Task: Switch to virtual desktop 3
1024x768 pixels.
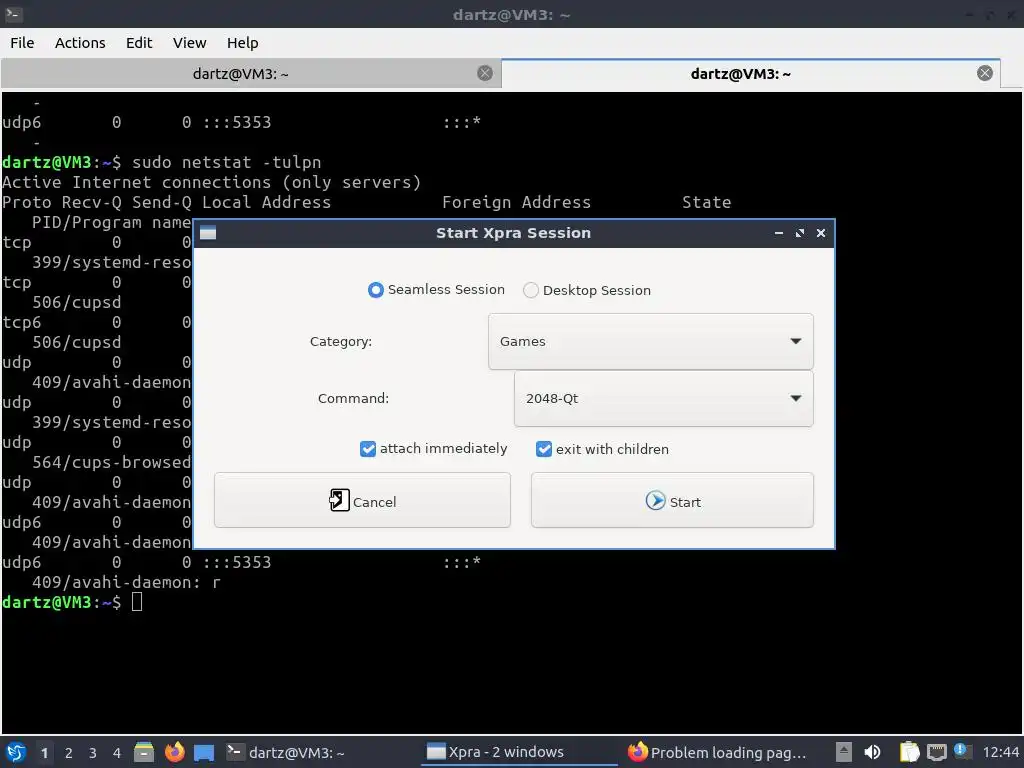Action: coord(92,753)
